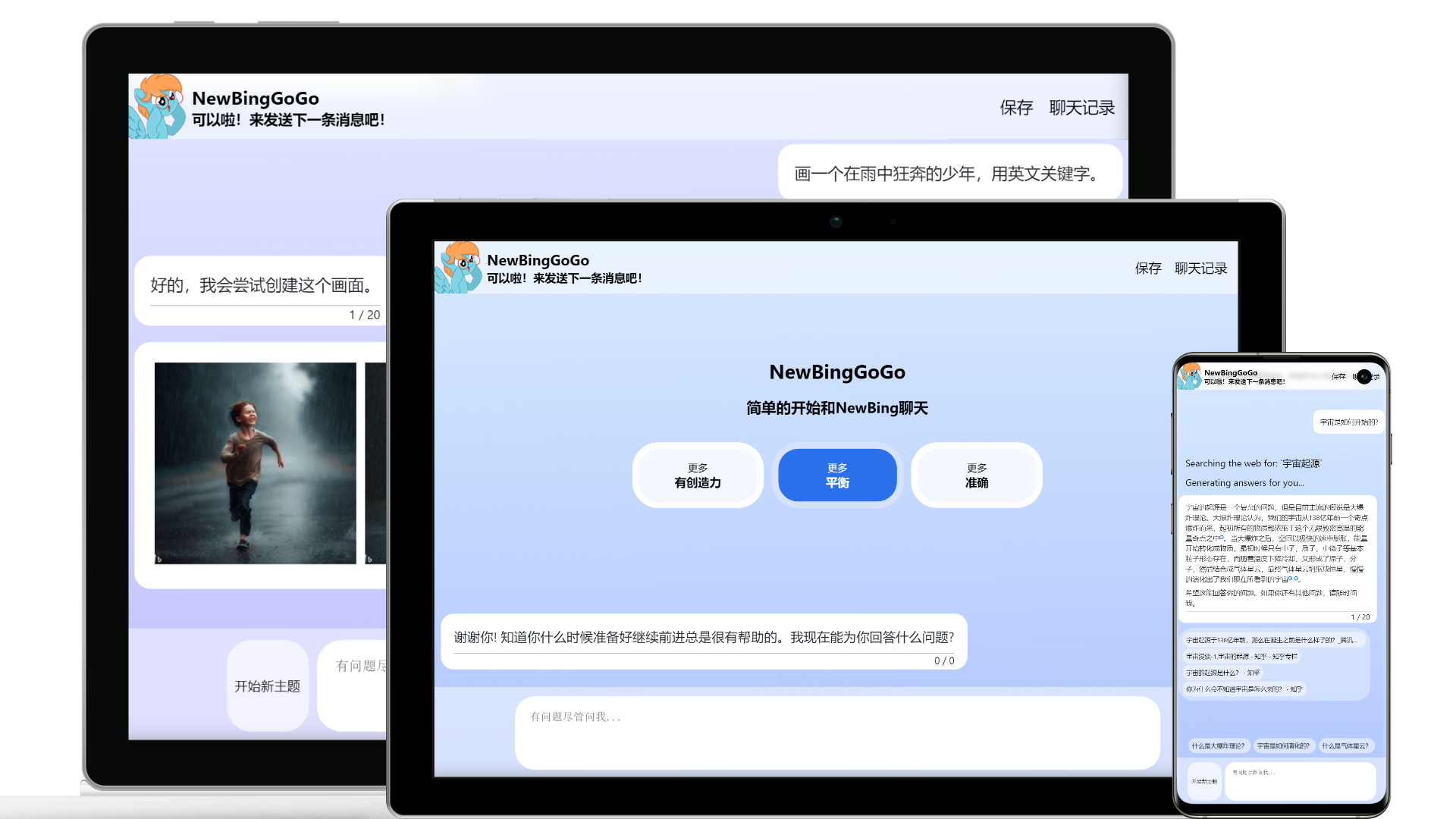Select the 更多 有创造力 conversation style
The height and width of the screenshot is (819, 1456).
click(698, 475)
